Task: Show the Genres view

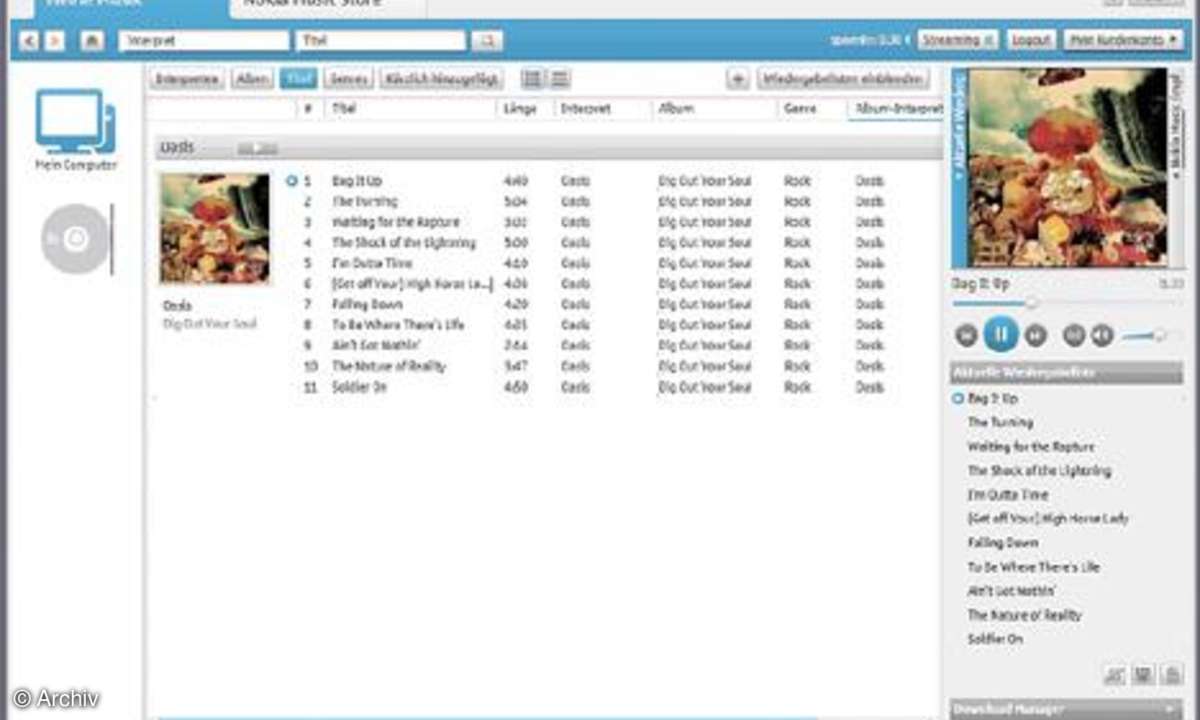Action: click(348, 79)
